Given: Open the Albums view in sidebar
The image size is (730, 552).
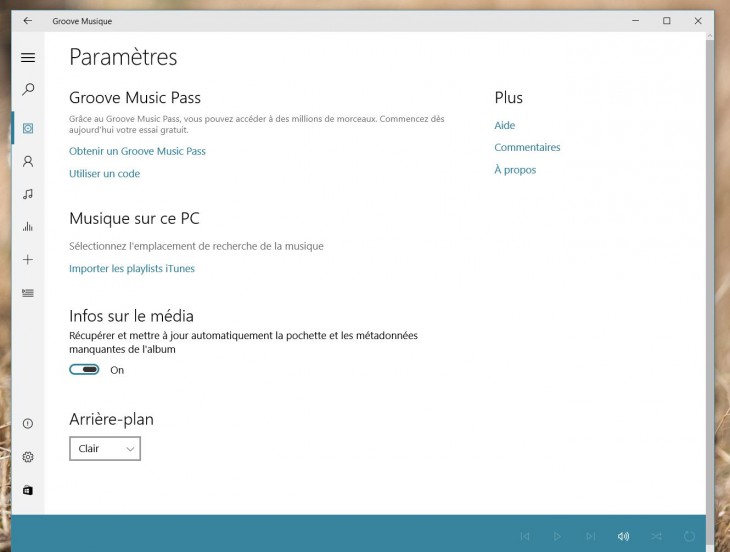Looking at the screenshot, I should tap(28, 128).
